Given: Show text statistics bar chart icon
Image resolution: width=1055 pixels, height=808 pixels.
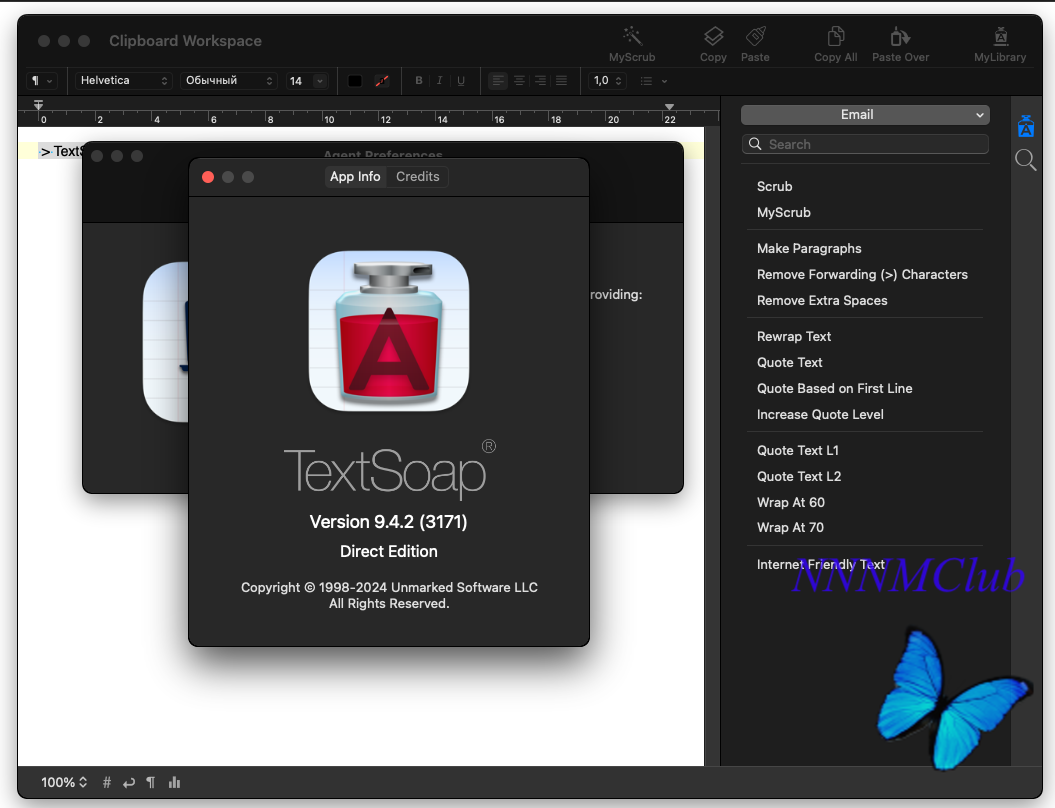Looking at the screenshot, I should 174,782.
